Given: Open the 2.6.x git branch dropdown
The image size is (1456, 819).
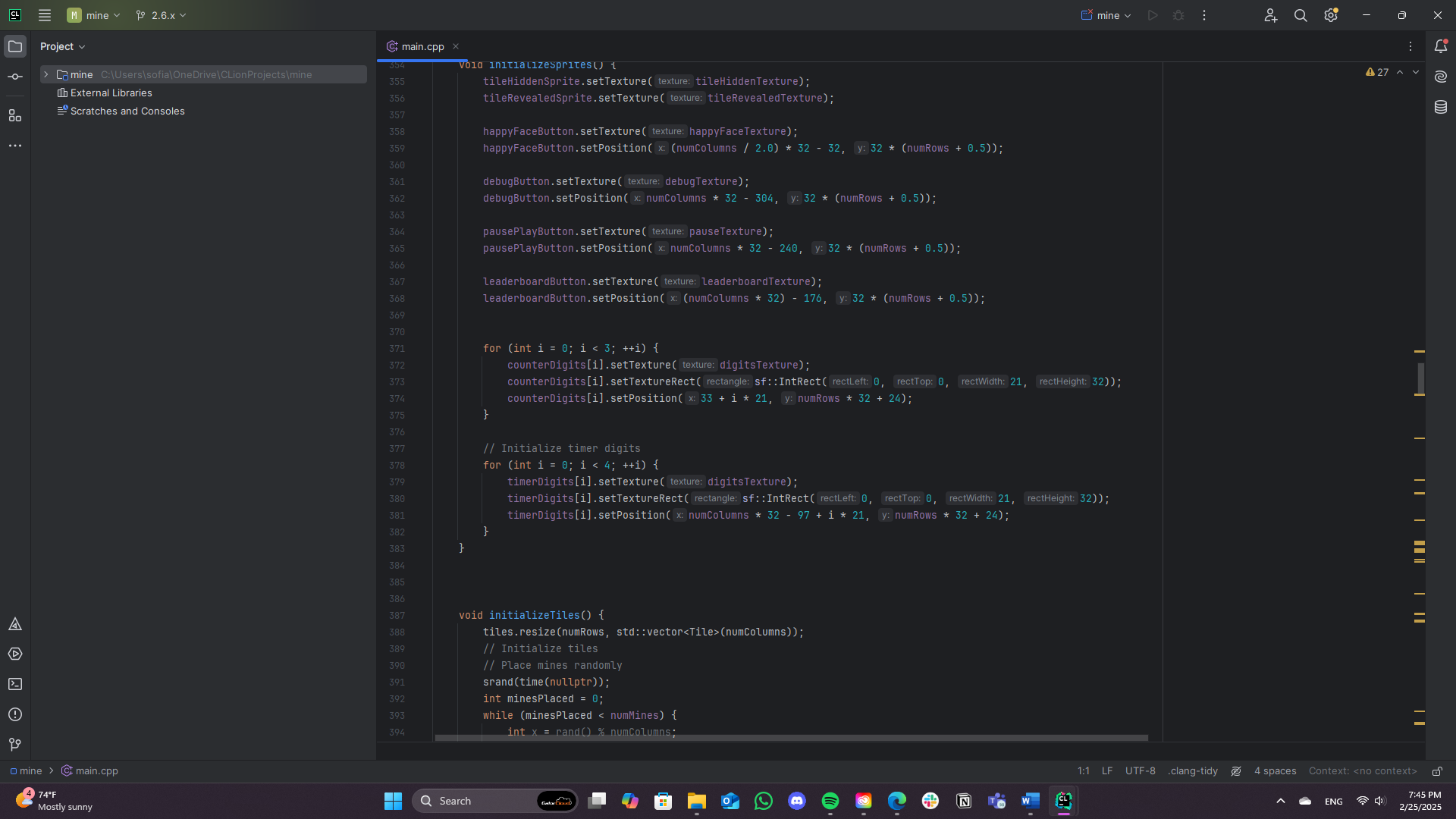Looking at the screenshot, I should click(161, 15).
